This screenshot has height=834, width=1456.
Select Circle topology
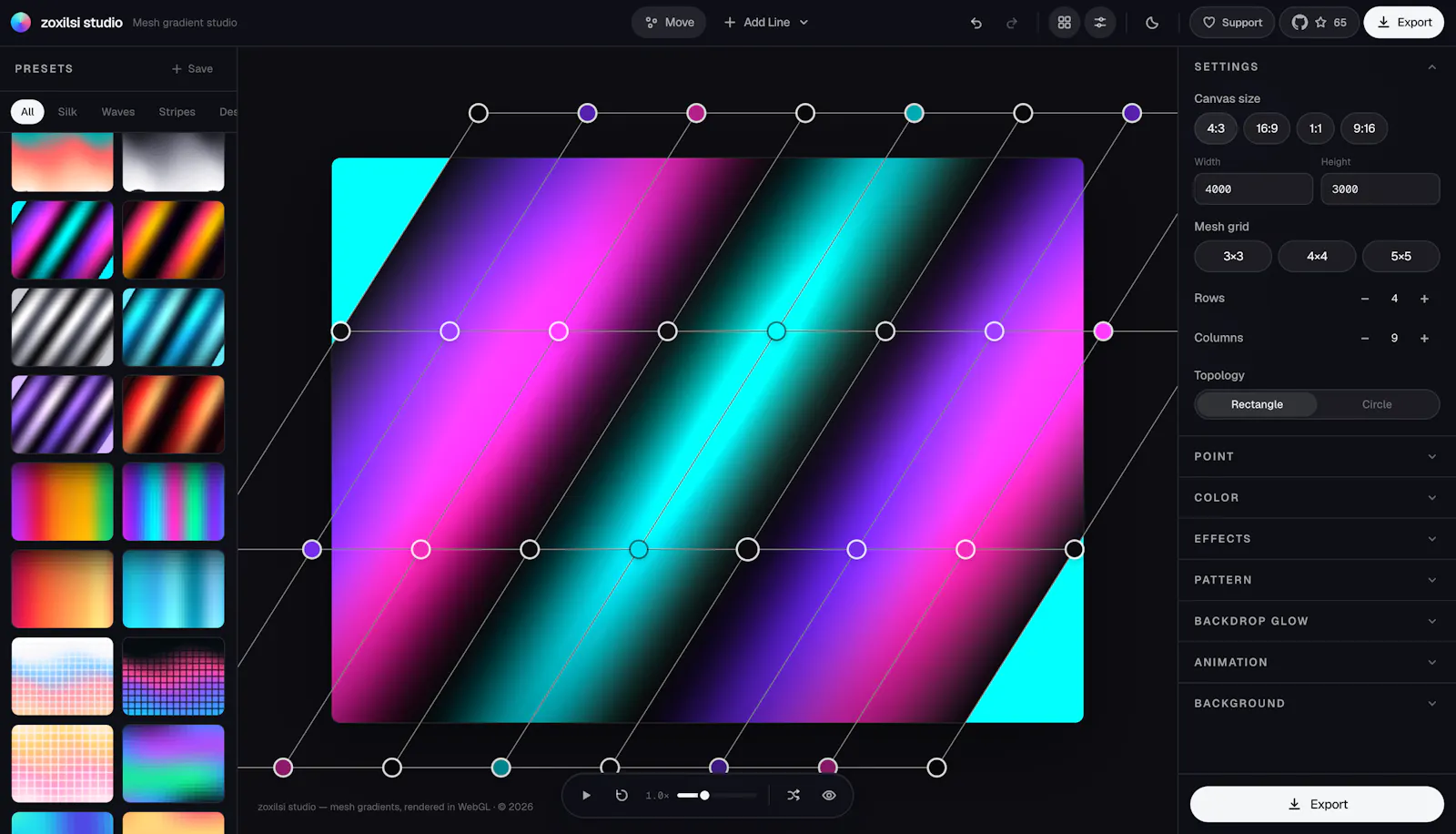pyautogui.click(x=1377, y=404)
